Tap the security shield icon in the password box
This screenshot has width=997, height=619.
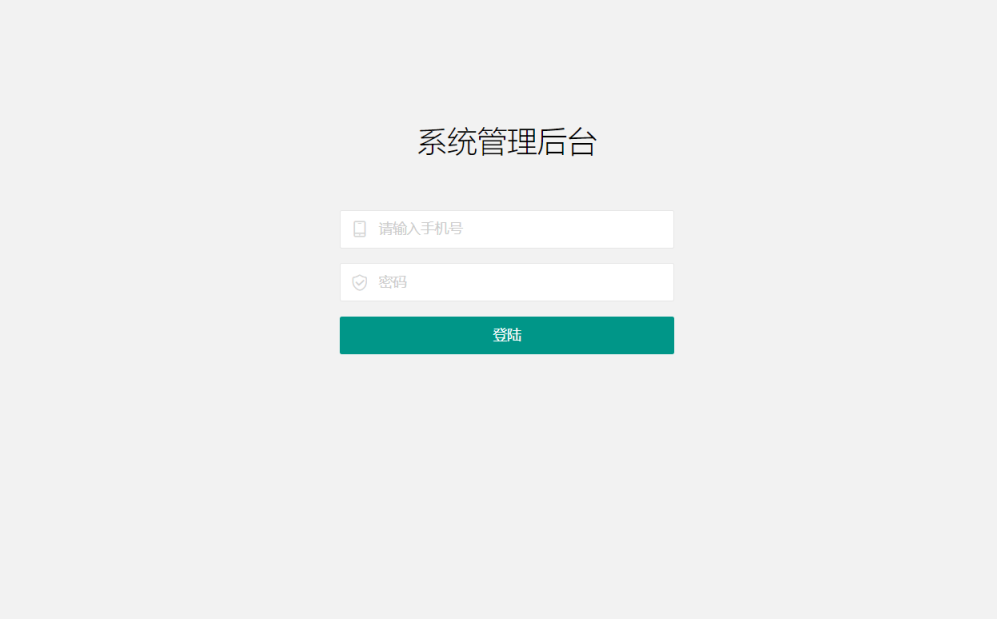point(359,282)
